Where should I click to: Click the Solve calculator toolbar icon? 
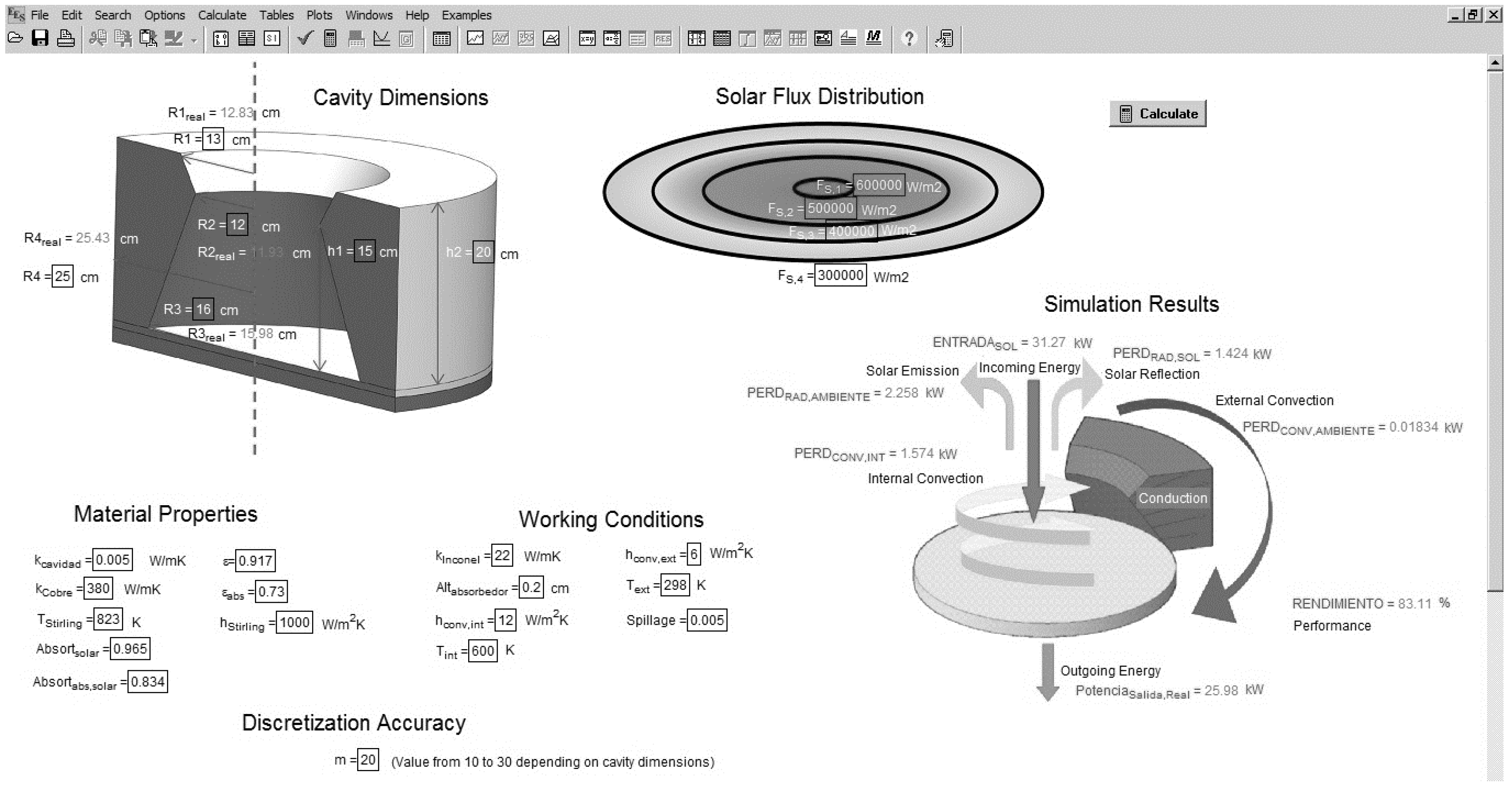[330, 39]
